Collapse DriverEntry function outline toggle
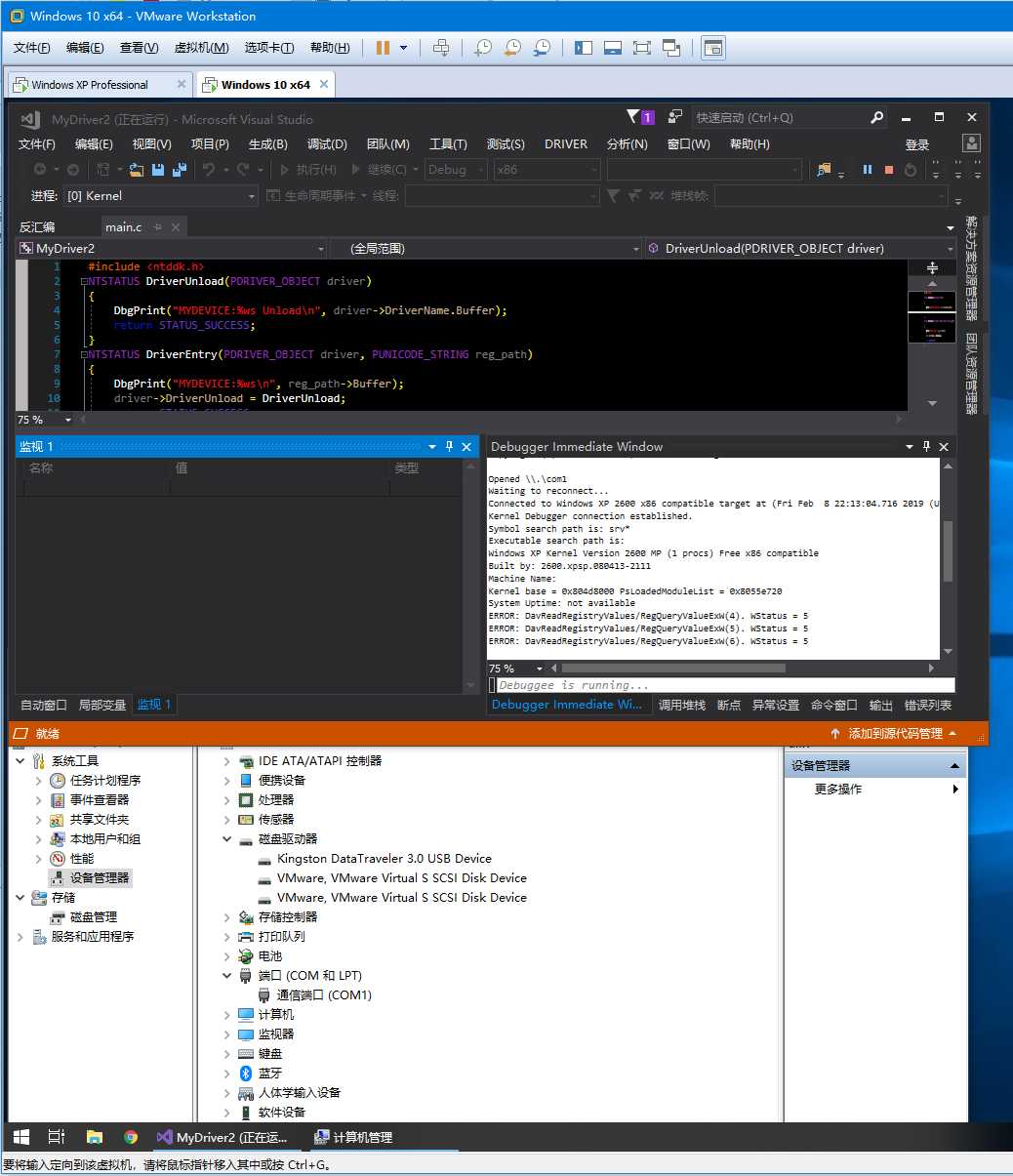The image size is (1013, 1176). point(84,354)
